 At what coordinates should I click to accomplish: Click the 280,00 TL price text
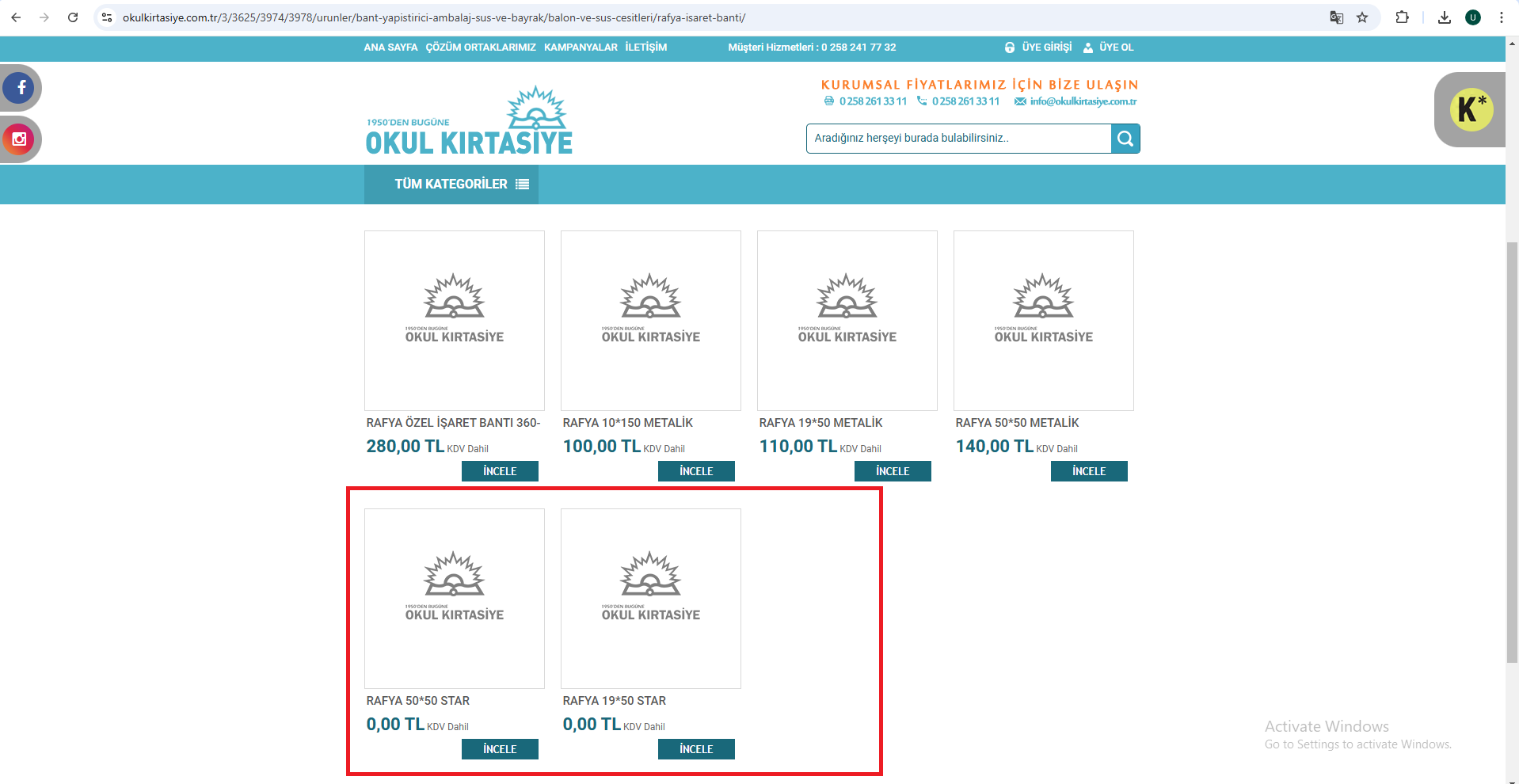tap(405, 447)
